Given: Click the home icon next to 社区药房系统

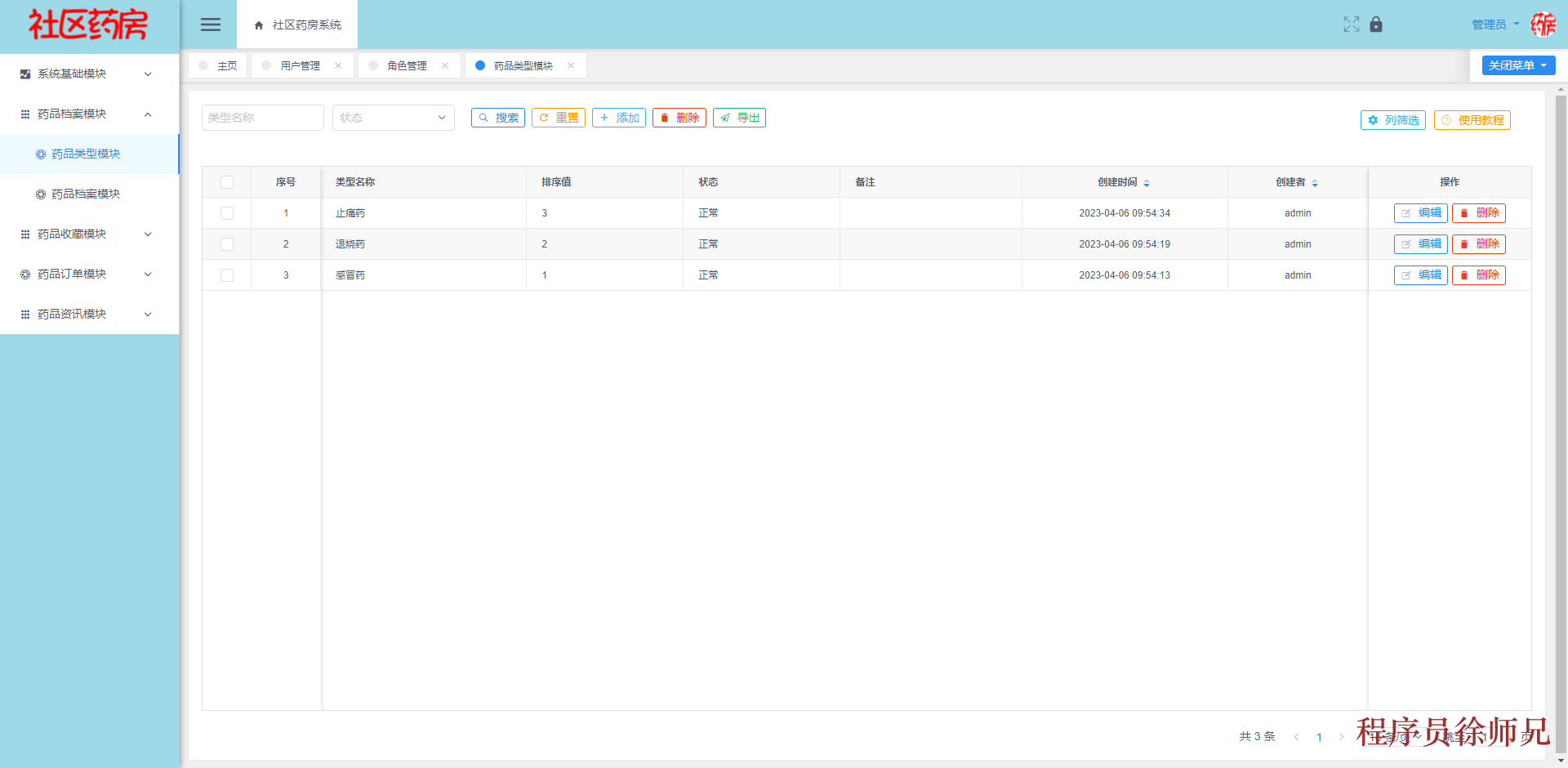Looking at the screenshot, I should [x=257, y=25].
